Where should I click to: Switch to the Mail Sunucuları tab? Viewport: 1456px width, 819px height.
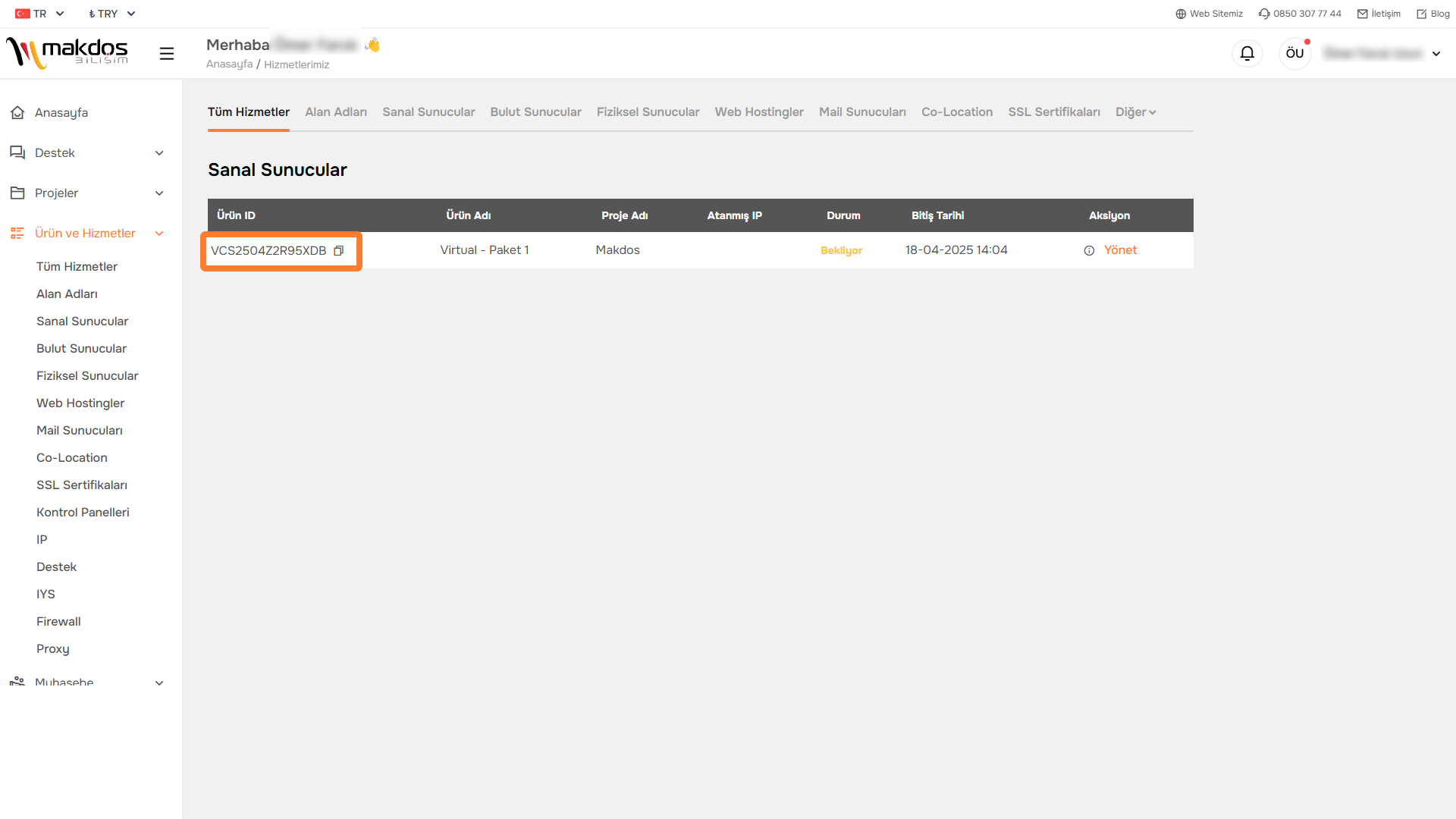click(862, 112)
